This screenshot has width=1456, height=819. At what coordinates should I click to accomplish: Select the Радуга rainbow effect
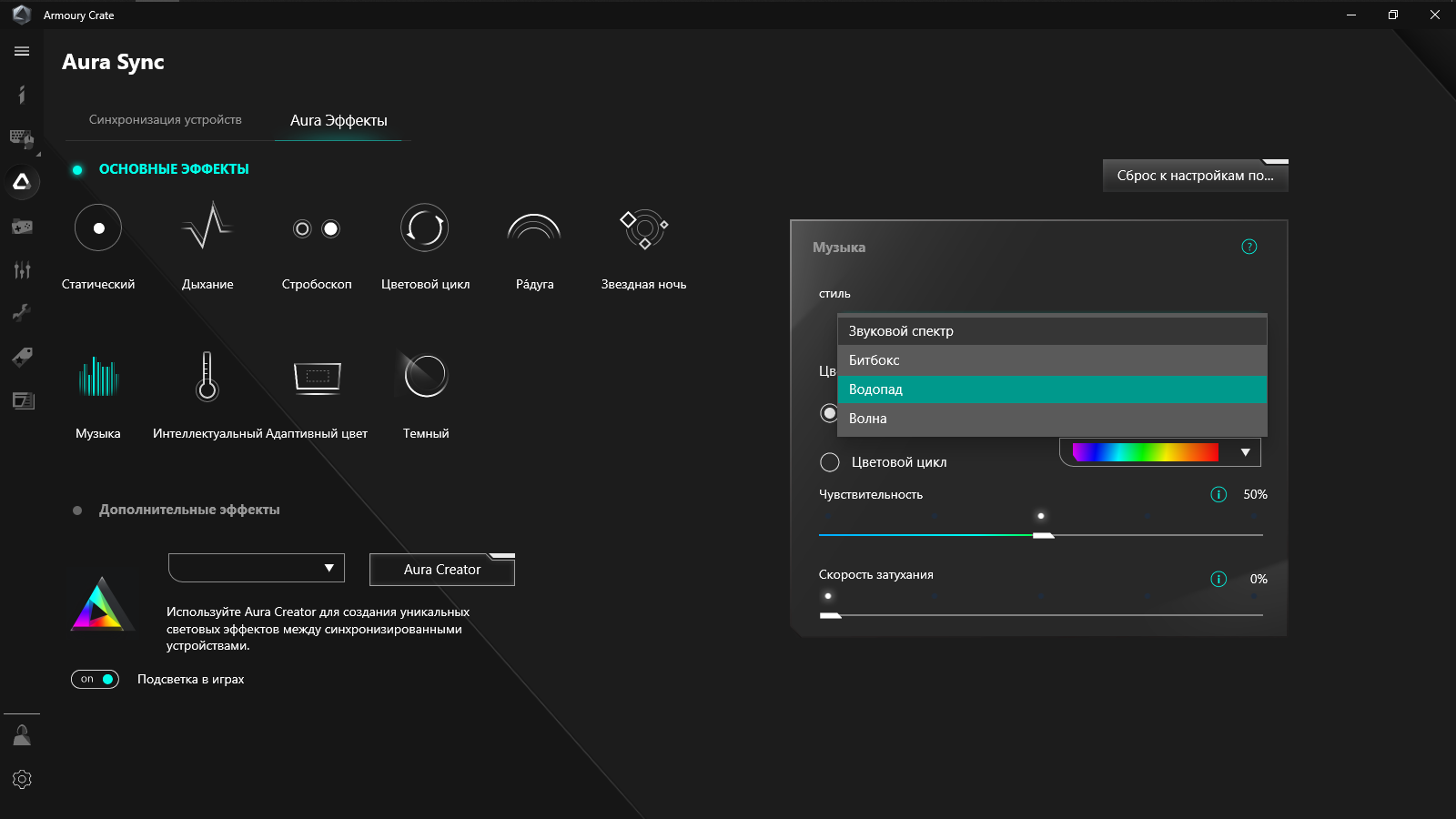tap(534, 227)
